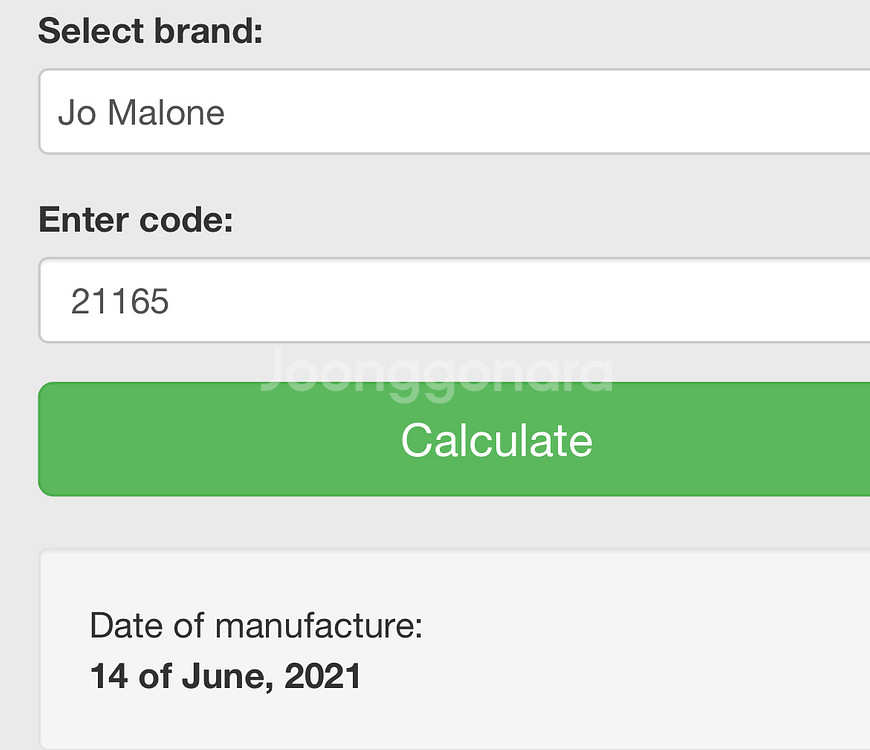Click blank area right of Jo Malone
Image resolution: width=870 pixels, height=750 pixels.
point(550,112)
